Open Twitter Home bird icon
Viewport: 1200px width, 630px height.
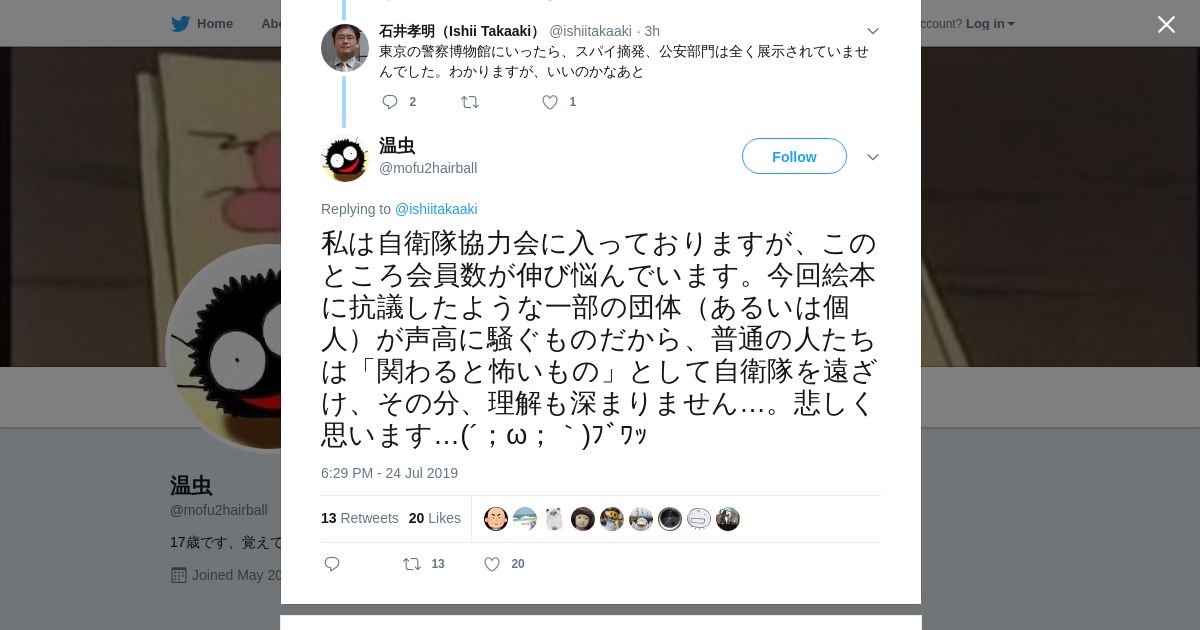click(x=180, y=23)
